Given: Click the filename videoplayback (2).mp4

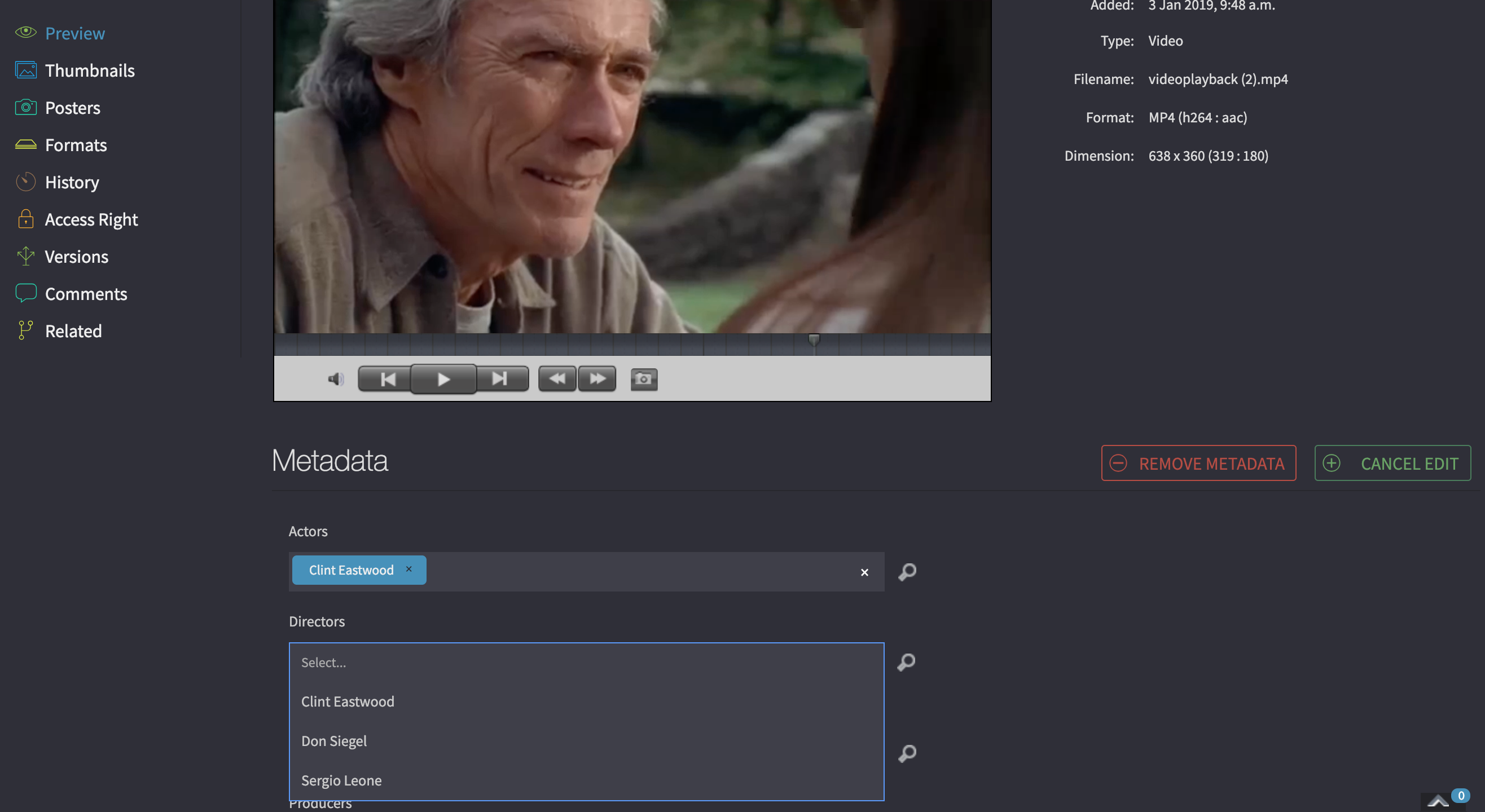Looking at the screenshot, I should pyautogui.click(x=1218, y=79).
